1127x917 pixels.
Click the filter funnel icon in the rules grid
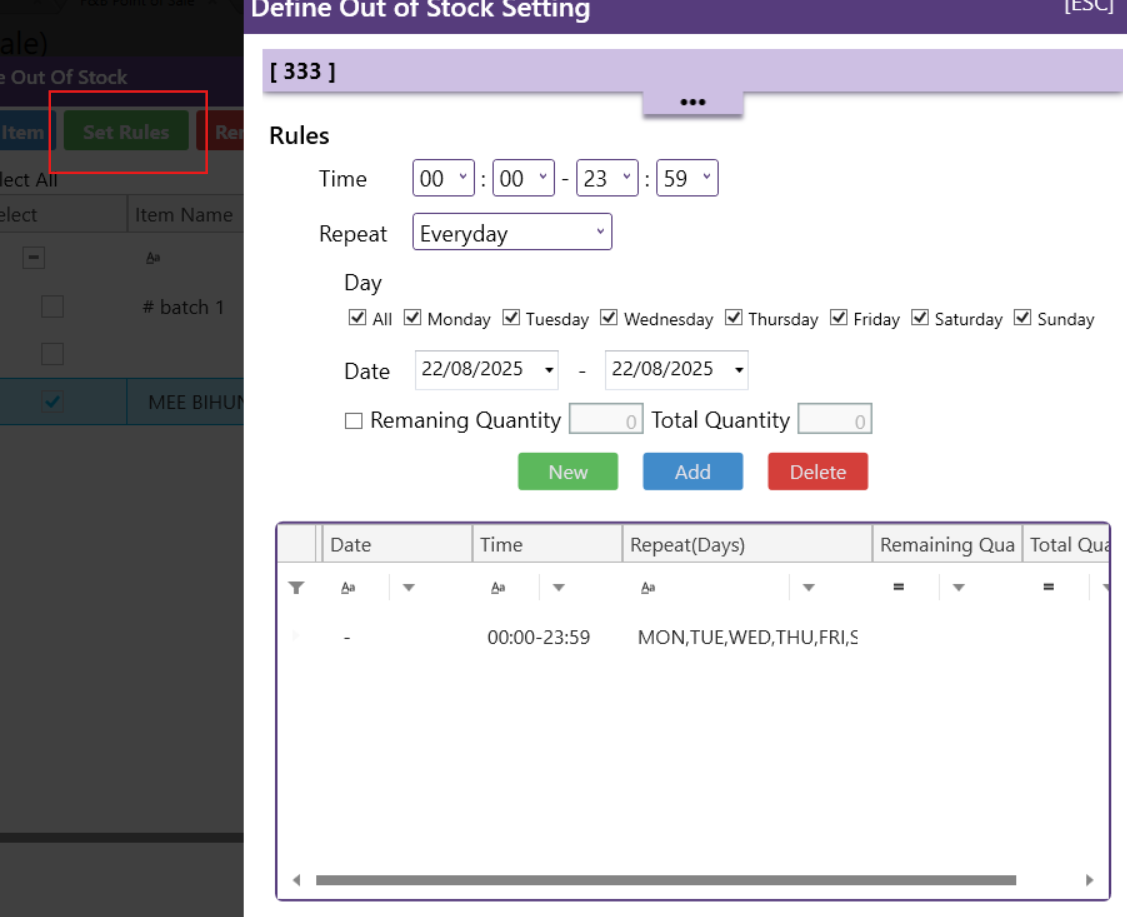coord(296,587)
